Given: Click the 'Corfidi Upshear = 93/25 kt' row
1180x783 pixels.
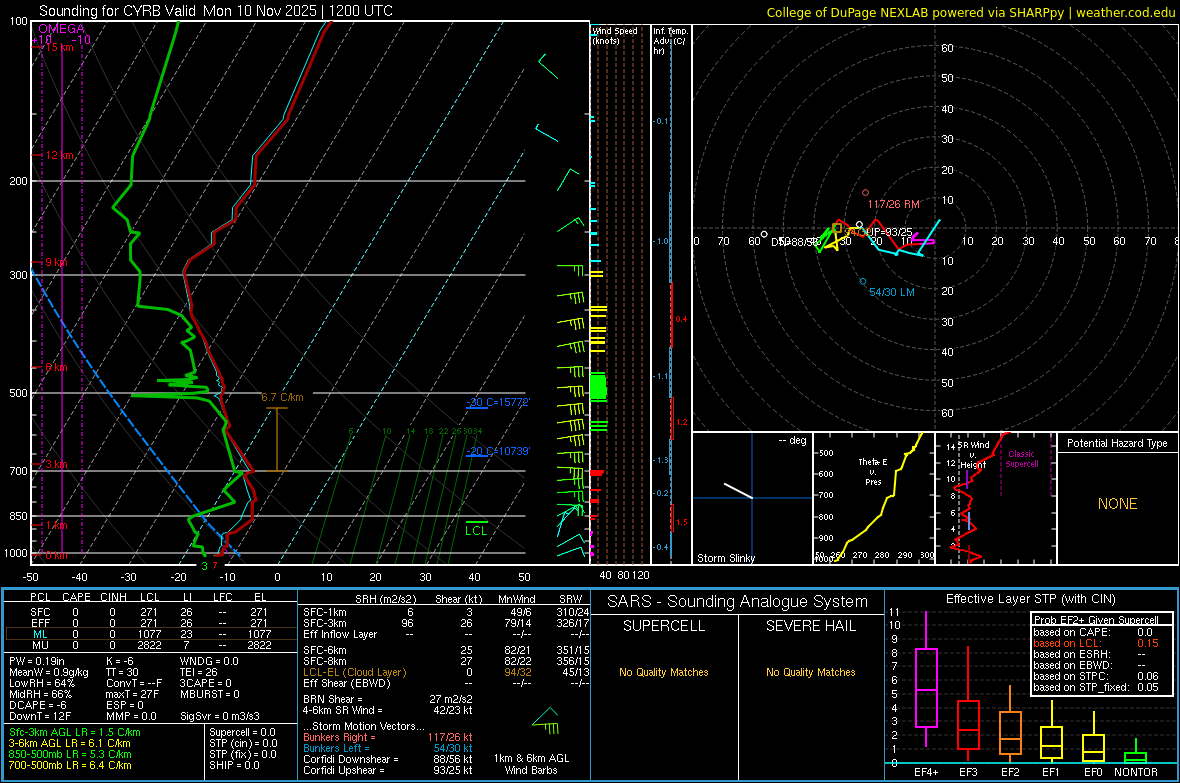Looking at the screenshot, I should [x=388, y=770].
